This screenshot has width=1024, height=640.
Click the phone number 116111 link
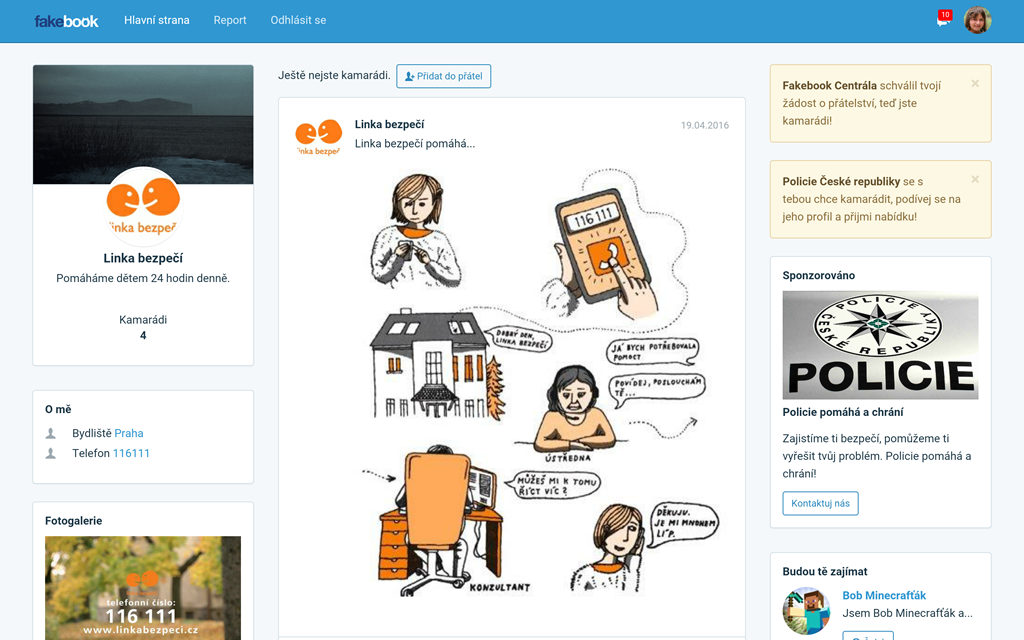point(131,453)
